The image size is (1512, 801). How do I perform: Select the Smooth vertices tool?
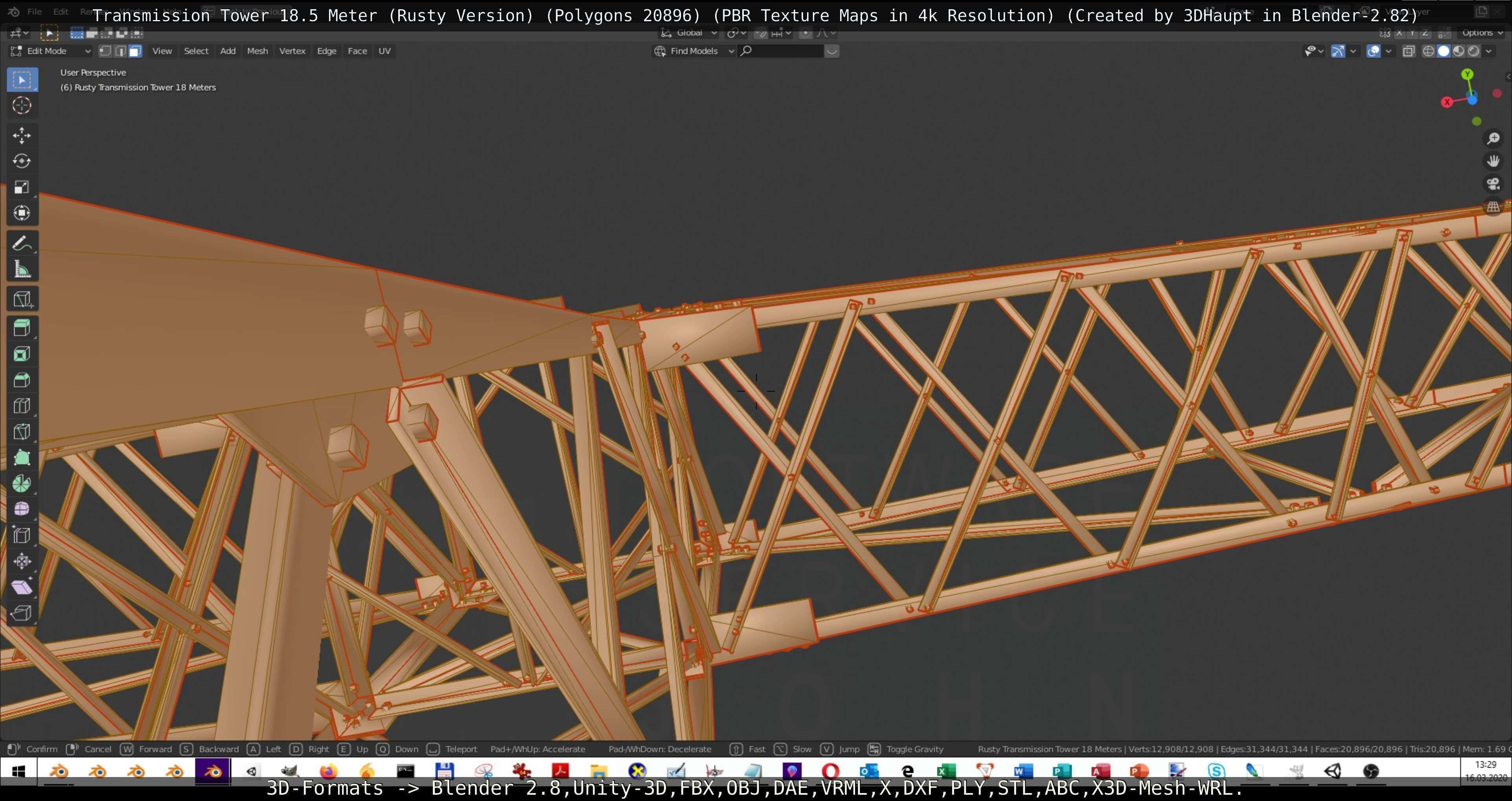click(x=22, y=509)
